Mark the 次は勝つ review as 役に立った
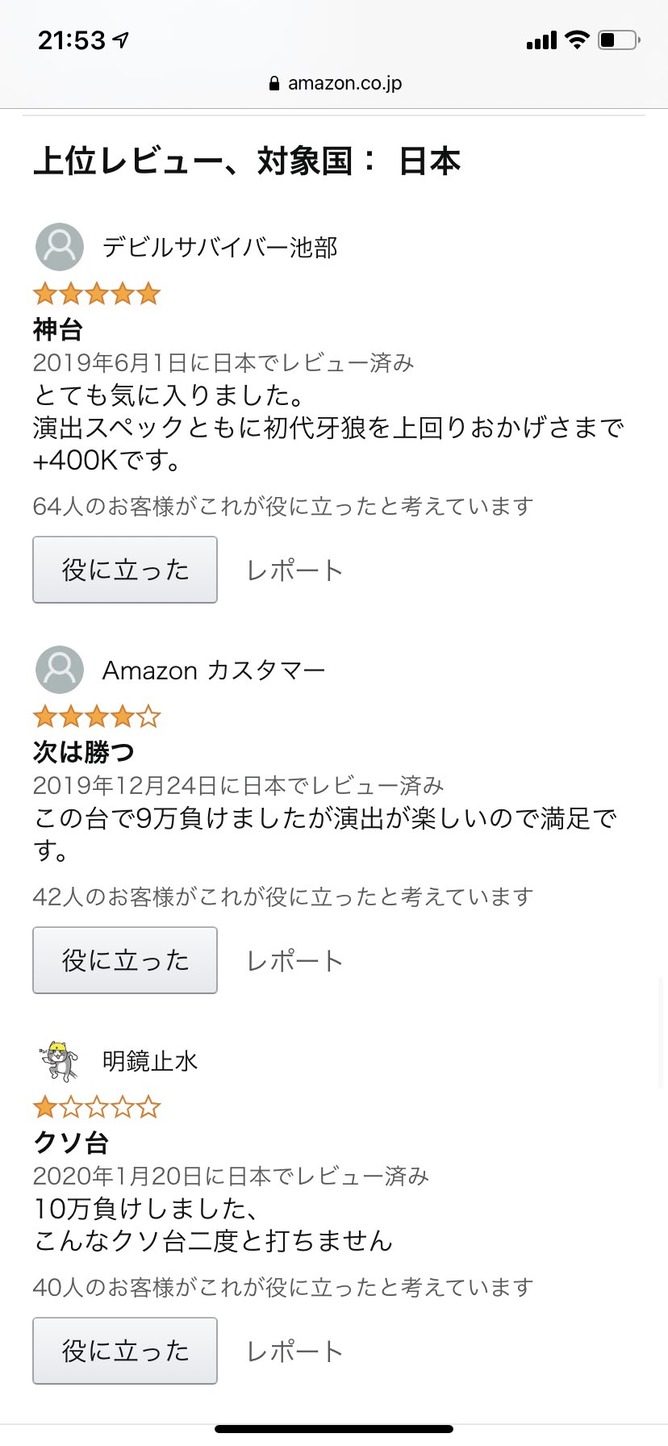Image resolution: width=668 pixels, height=1446 pixels. coord(125,960)
